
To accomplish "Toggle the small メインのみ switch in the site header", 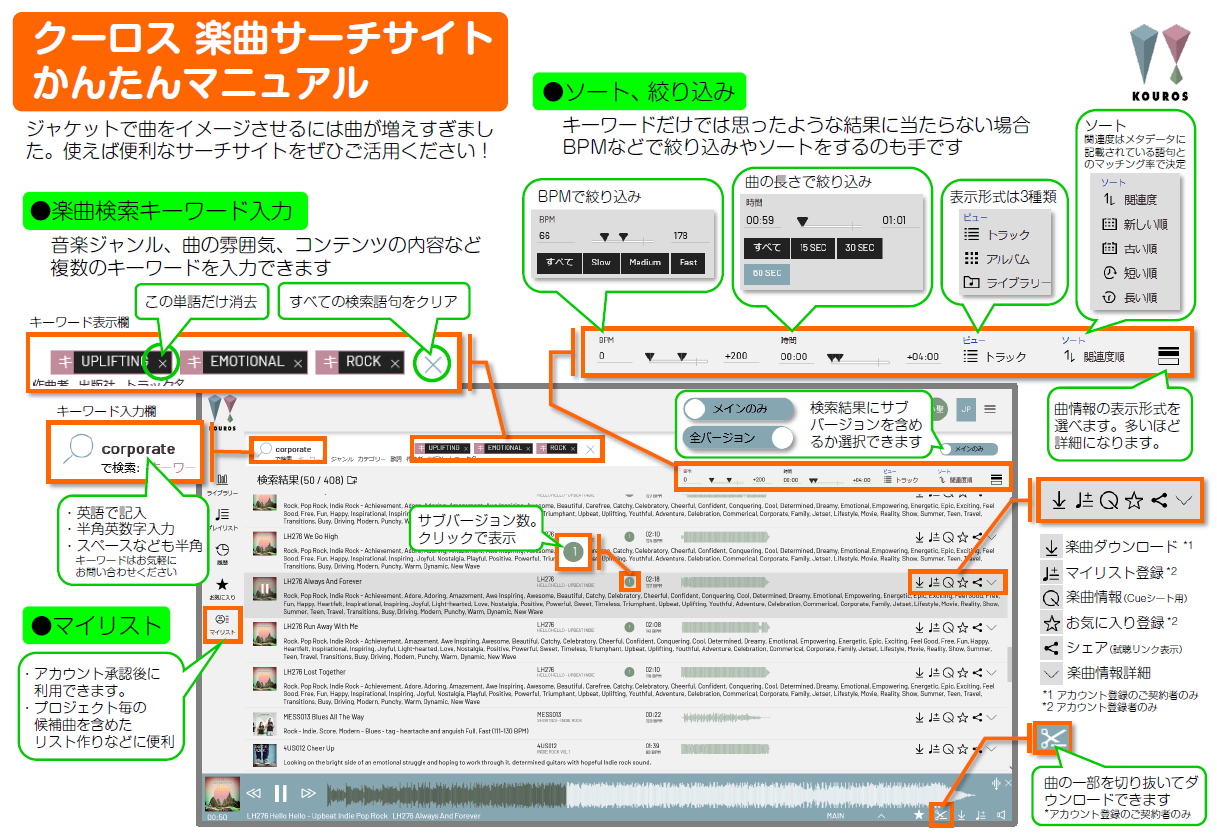I will (x=968, y=449).
